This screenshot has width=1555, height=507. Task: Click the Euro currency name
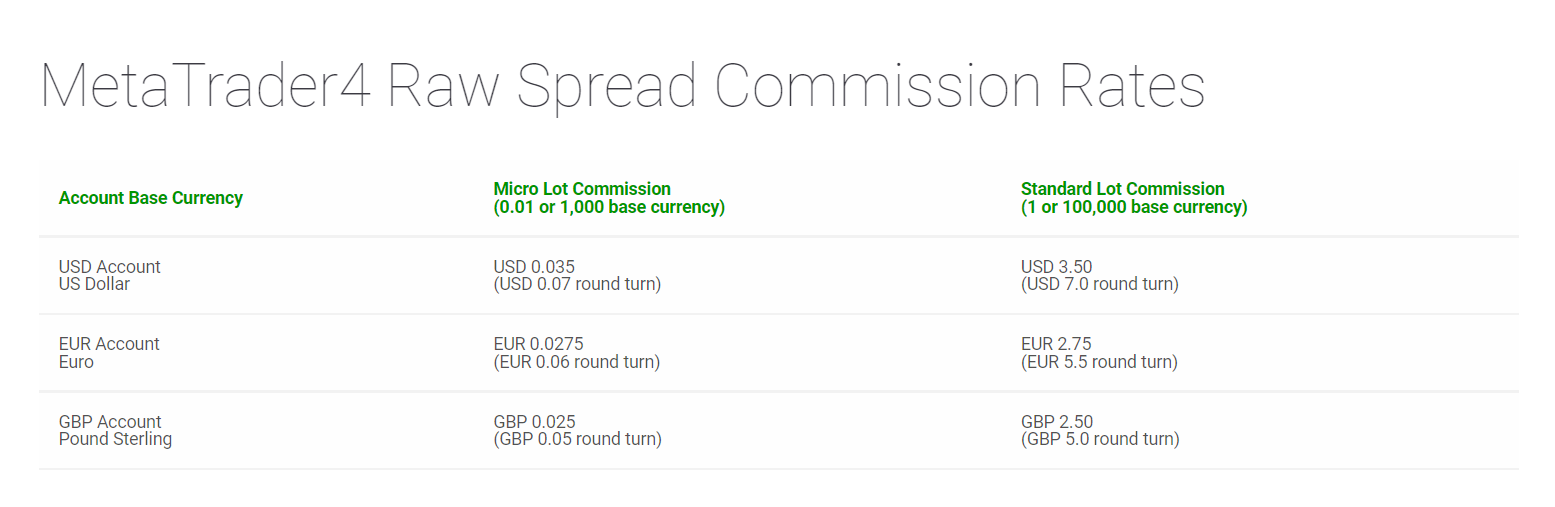[76, 362]
